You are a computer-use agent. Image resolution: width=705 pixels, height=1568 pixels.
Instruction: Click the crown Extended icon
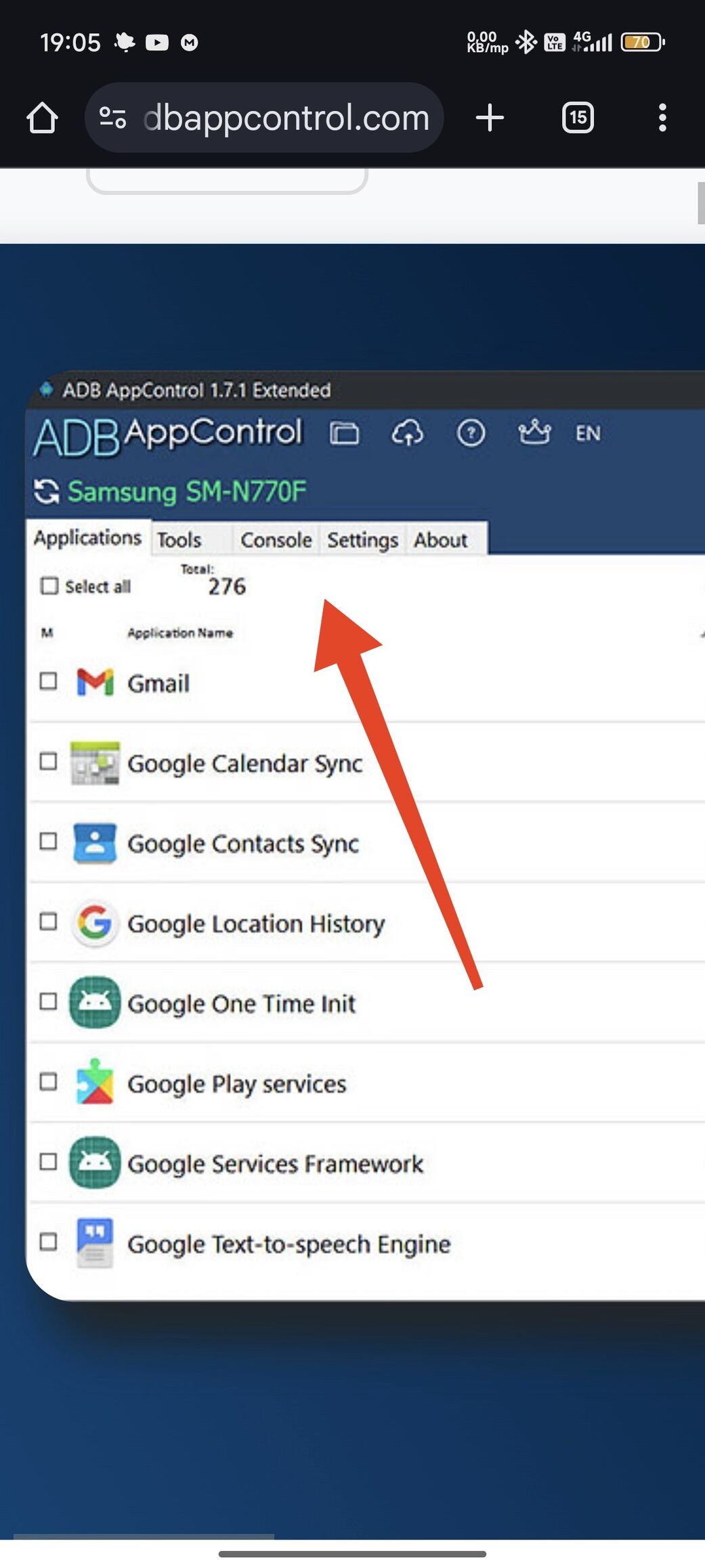pos(534,431)
